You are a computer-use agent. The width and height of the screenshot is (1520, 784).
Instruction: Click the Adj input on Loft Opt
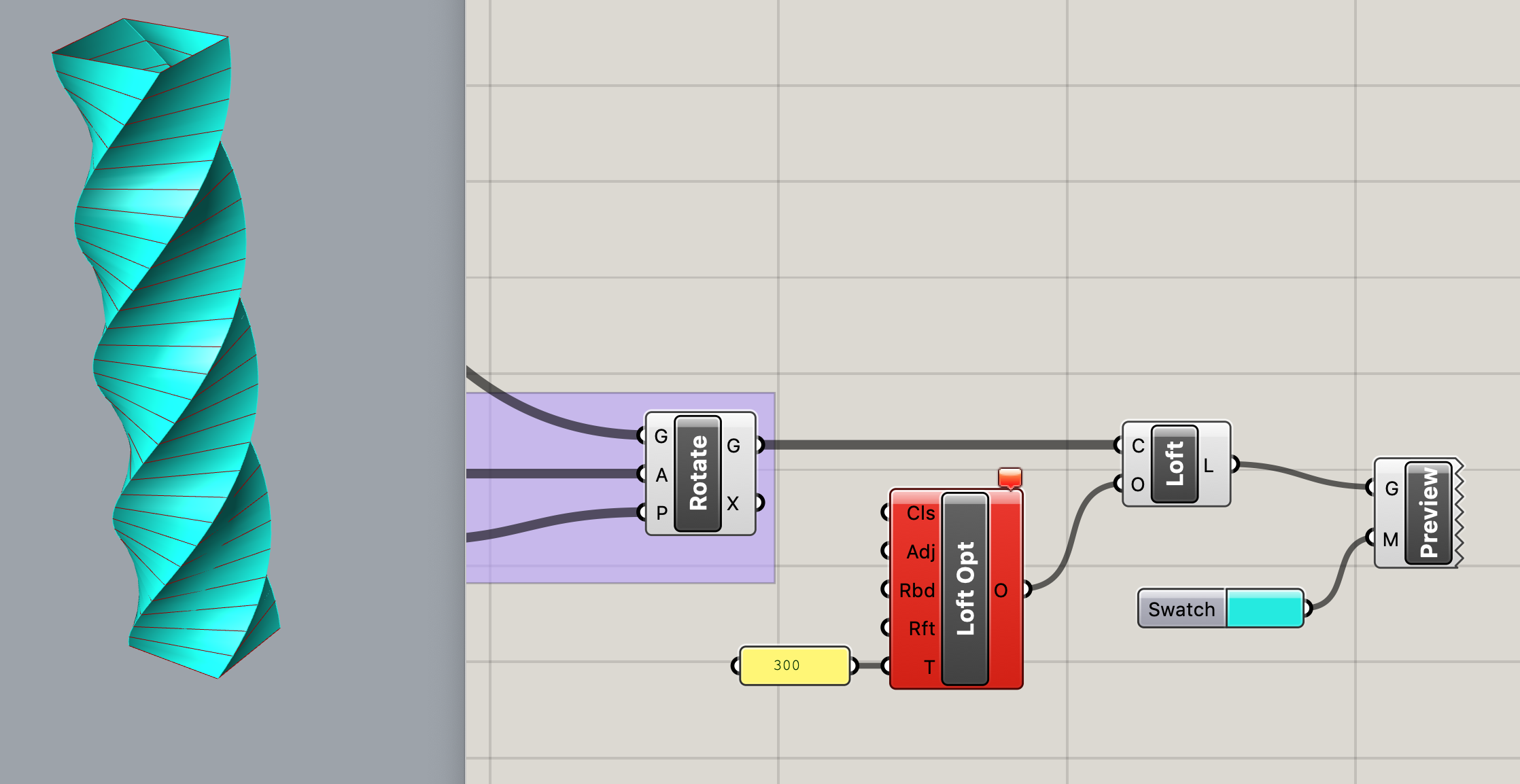(x=920, y=551)
